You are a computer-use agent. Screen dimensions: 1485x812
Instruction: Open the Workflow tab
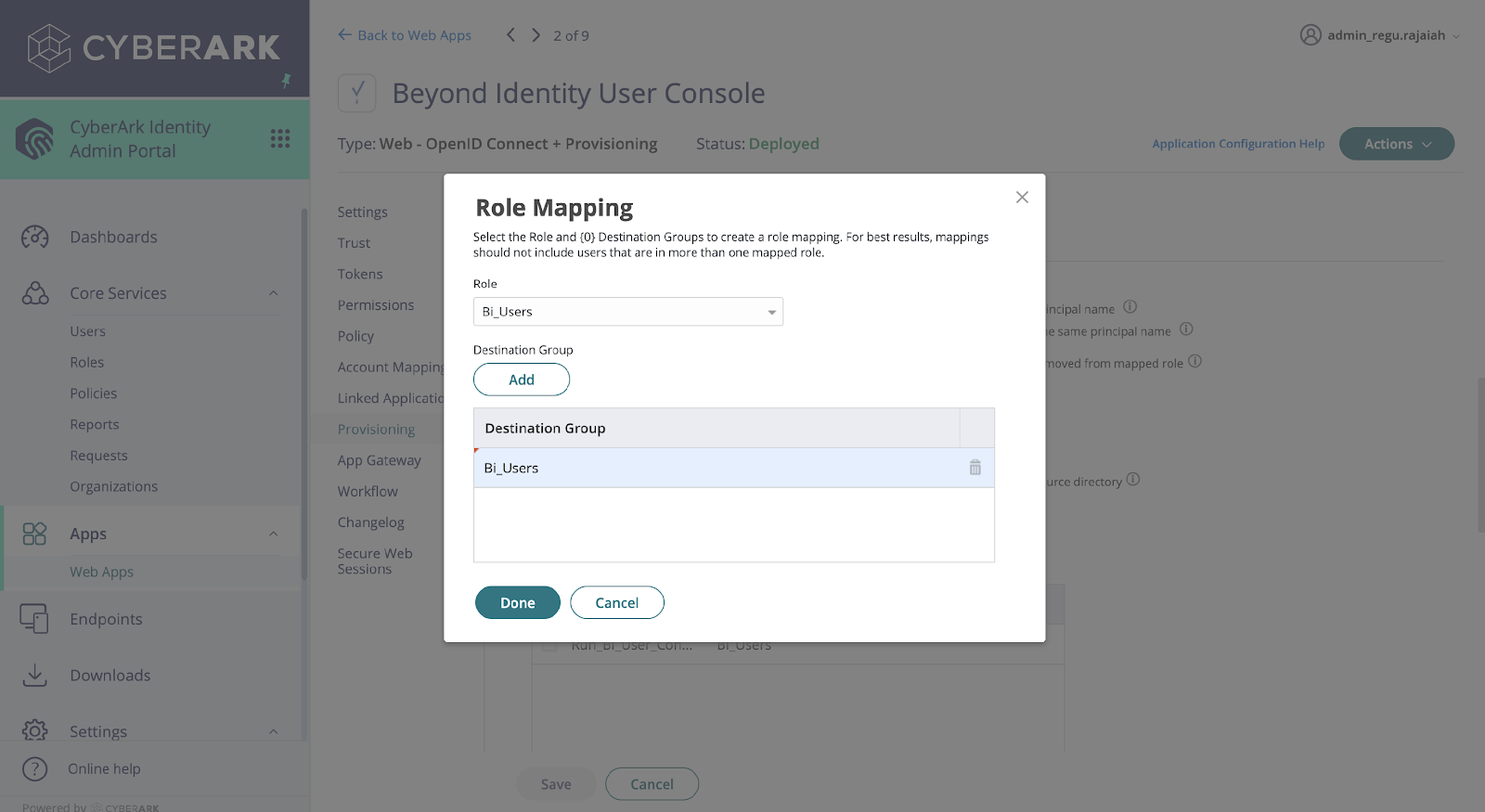tap(368, 492)
